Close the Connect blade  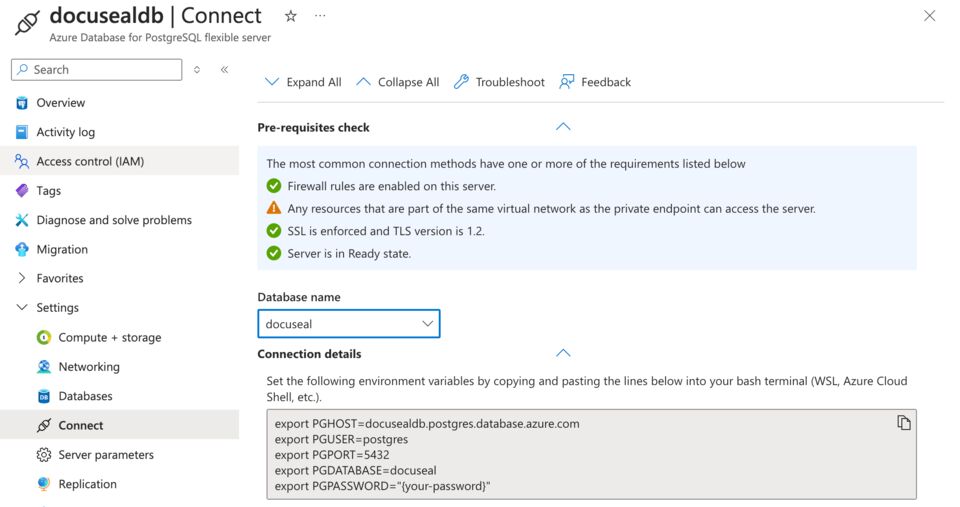(929, 16)
